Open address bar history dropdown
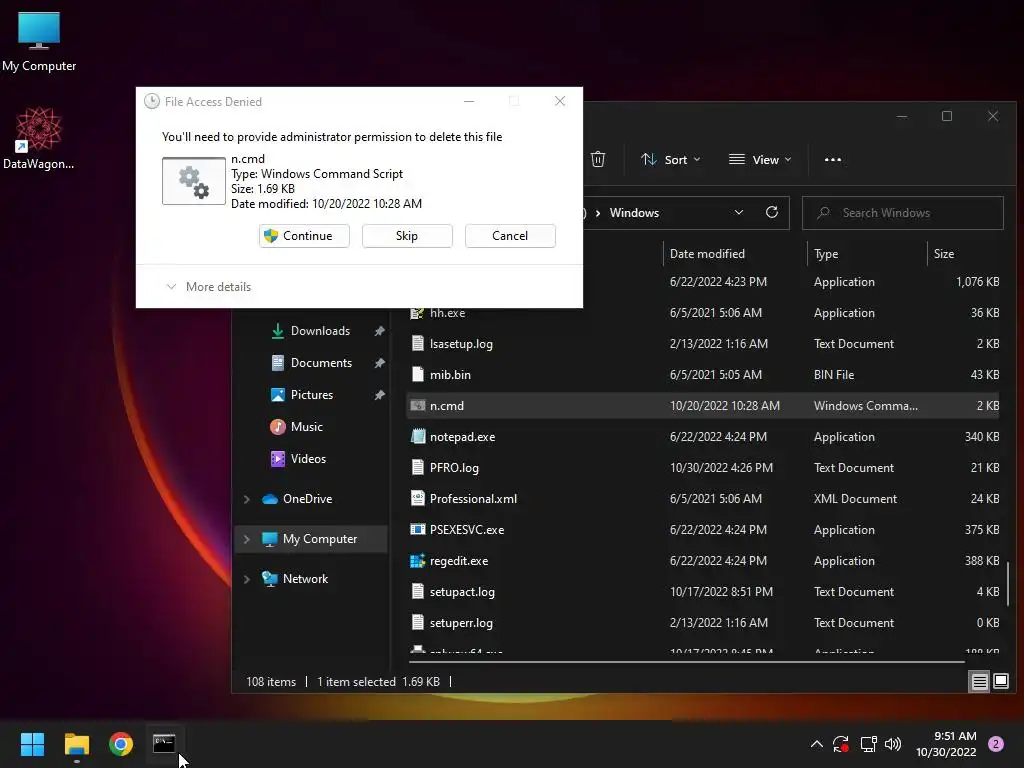 (x=739, y=212)
